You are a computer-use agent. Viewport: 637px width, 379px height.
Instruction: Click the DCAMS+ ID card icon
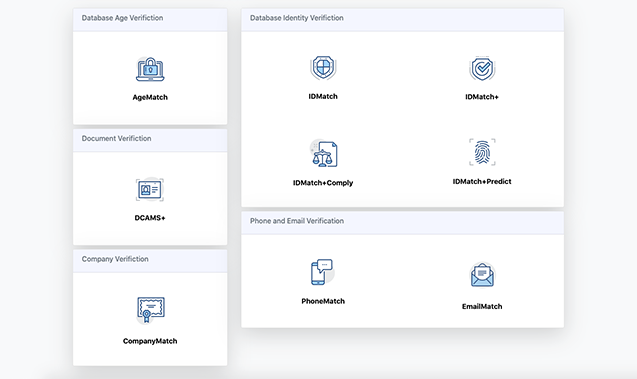[x=150, y=190]
